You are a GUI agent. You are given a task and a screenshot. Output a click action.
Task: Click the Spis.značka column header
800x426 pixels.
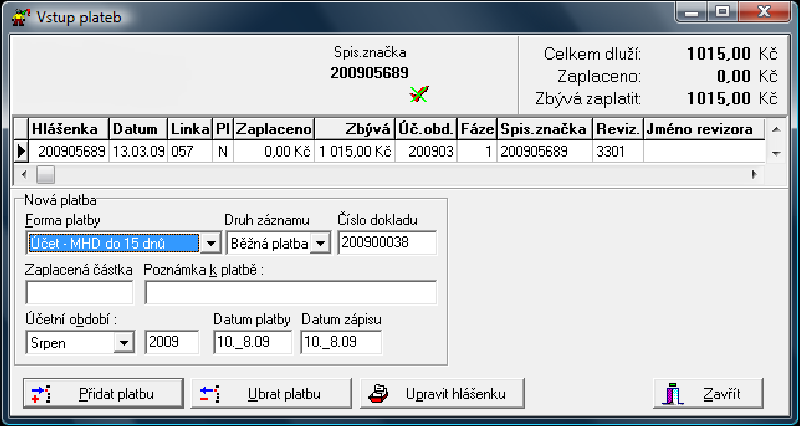tap(544, 129)
